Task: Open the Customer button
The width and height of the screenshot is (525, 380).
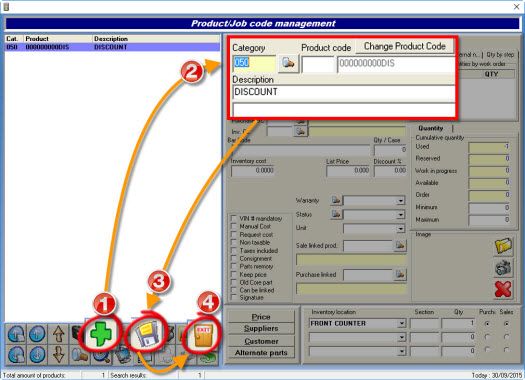Action: tap(261, 341)
